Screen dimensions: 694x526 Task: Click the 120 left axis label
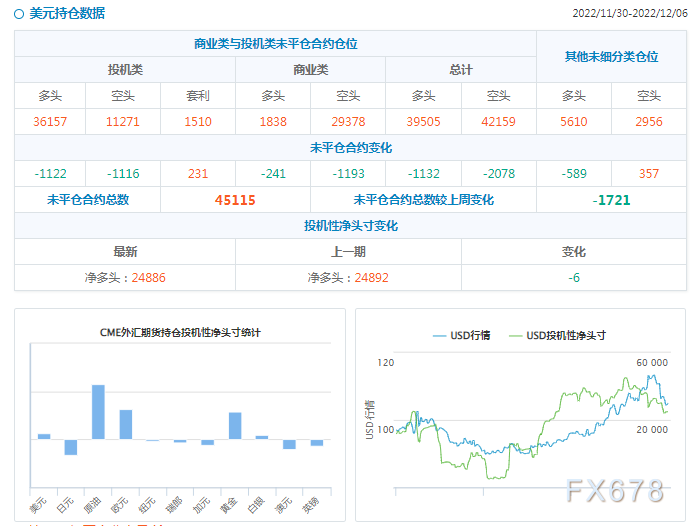tap(386, 363)
